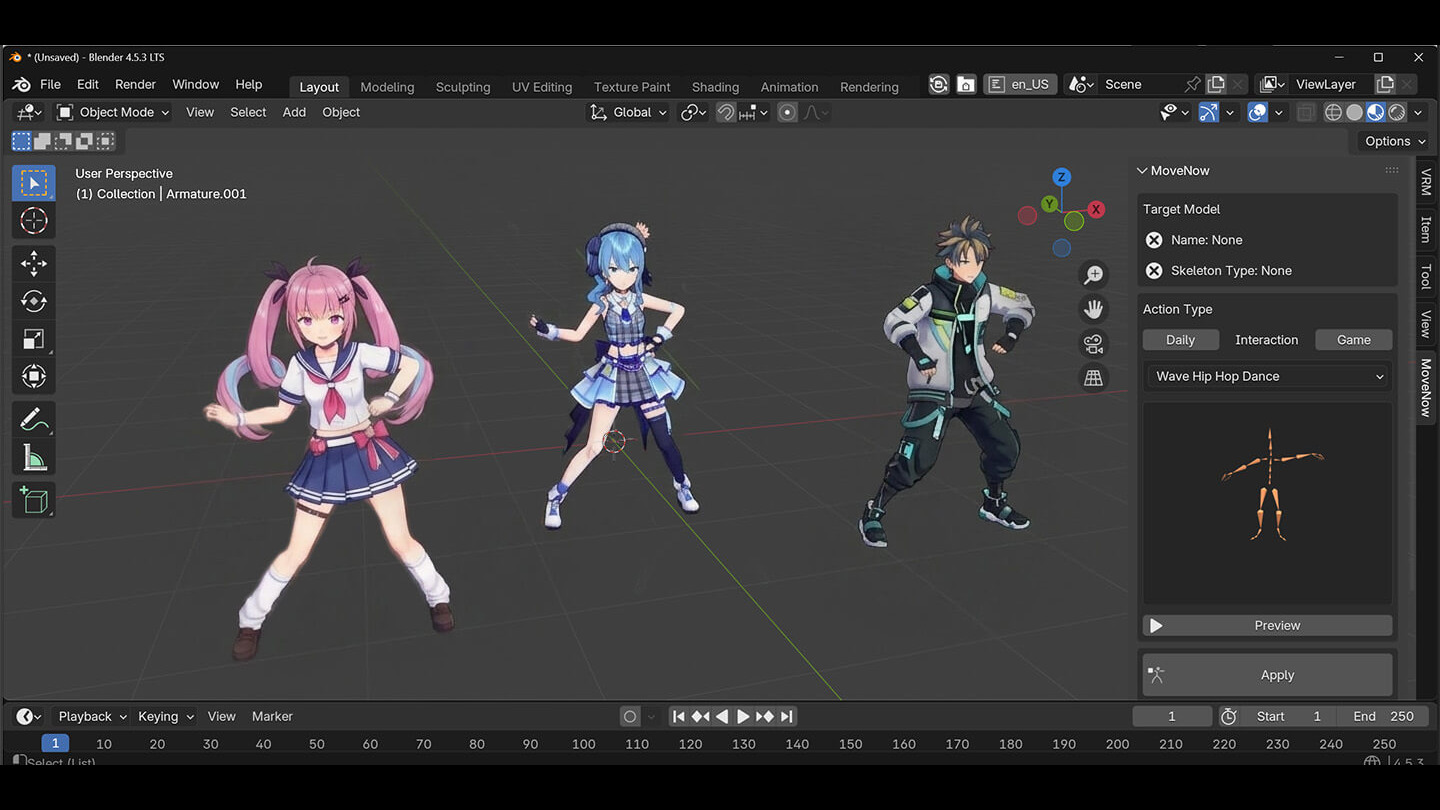The width and height of the screenshot is (1440, 810).
Task: Choose the Add Cube tool
Action: pos(33,499)
